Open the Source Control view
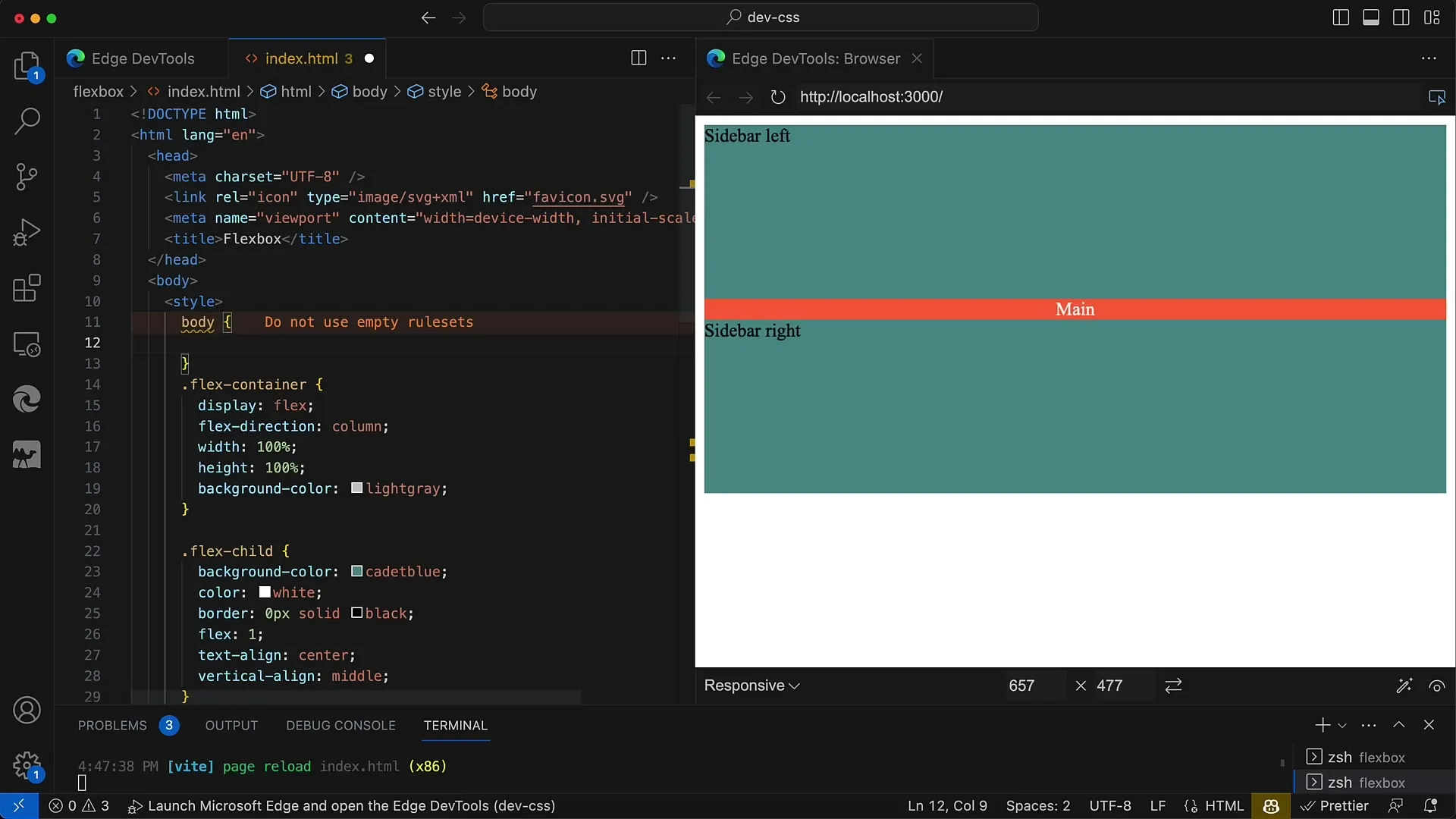This screenshot has width=1456, height=819. click(27, 177)
